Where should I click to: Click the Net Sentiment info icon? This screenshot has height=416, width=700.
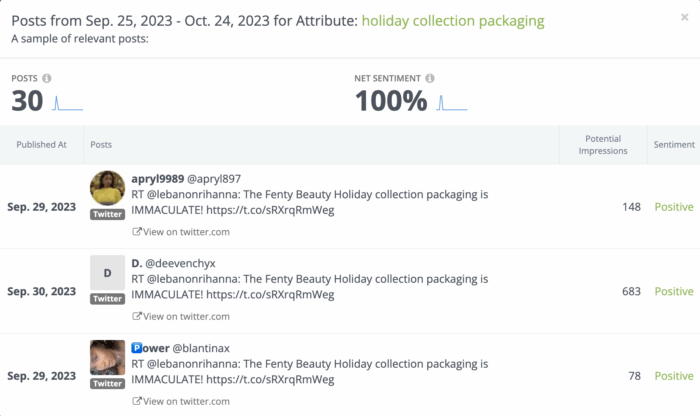[x=429, y=78]
